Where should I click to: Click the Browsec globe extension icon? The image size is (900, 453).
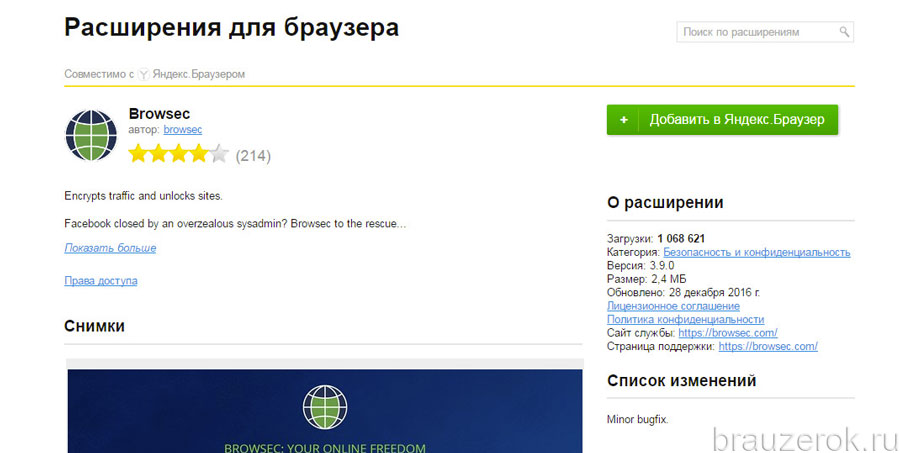point(91,135)
